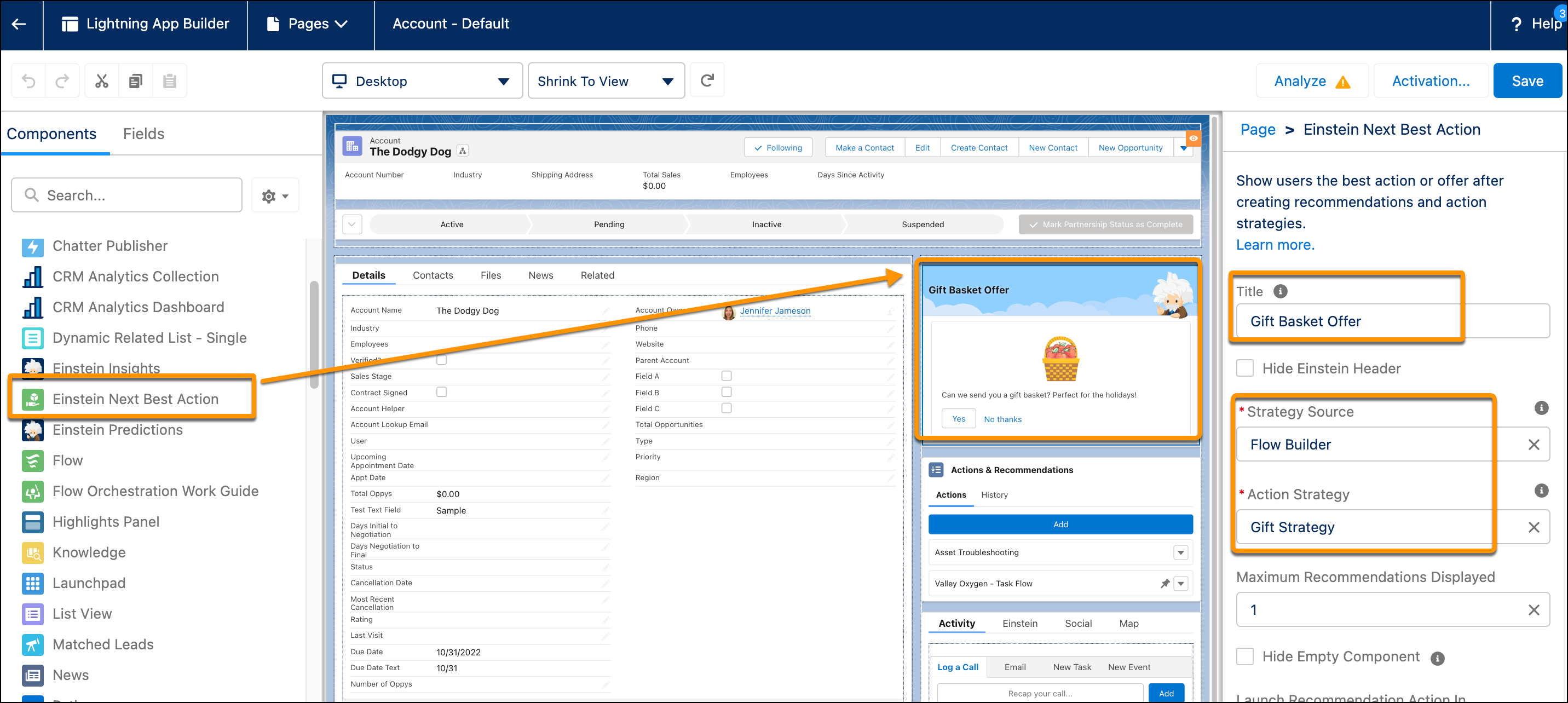The height and width of the screenshot is (703, 1568).
Task: Toggle the Contract Signed checkbox
Action: click(x=441, y=392)
